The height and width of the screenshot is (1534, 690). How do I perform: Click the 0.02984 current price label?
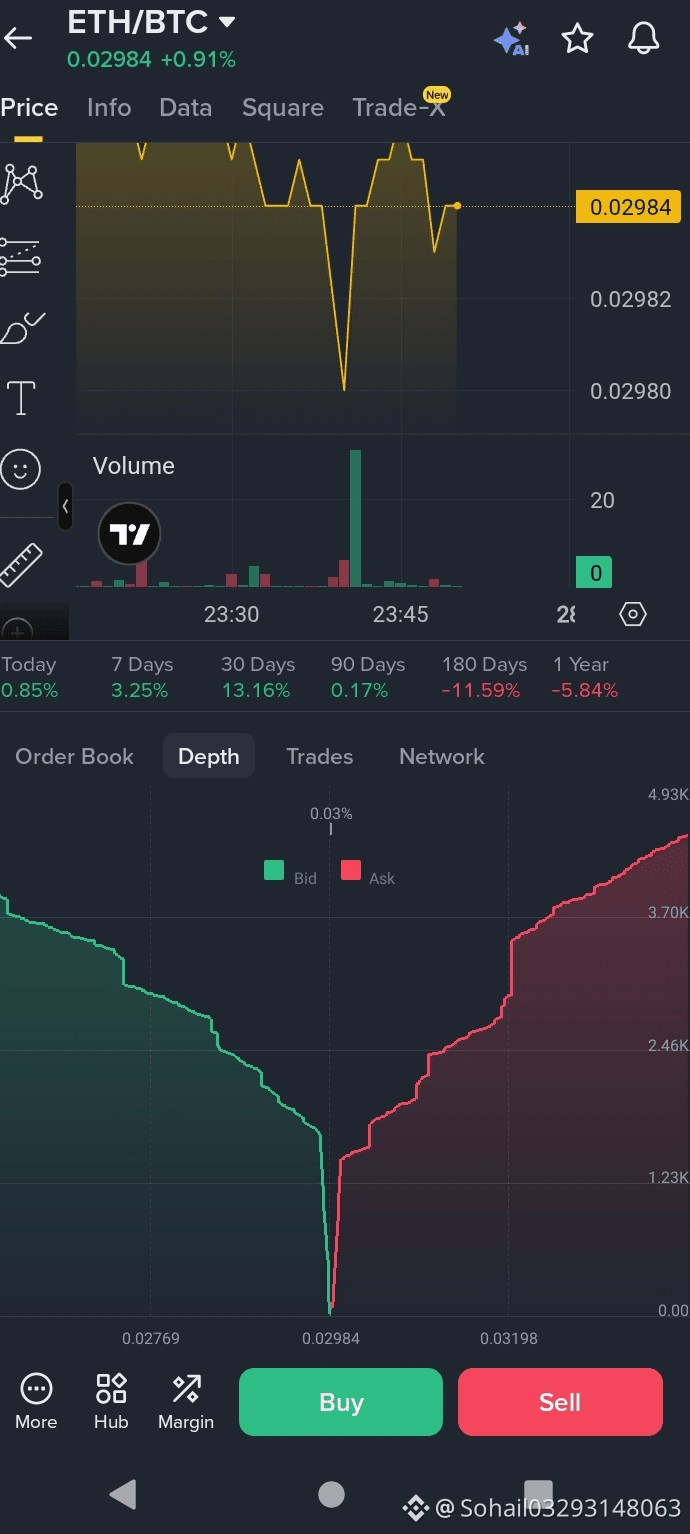(x=629, y=207)
